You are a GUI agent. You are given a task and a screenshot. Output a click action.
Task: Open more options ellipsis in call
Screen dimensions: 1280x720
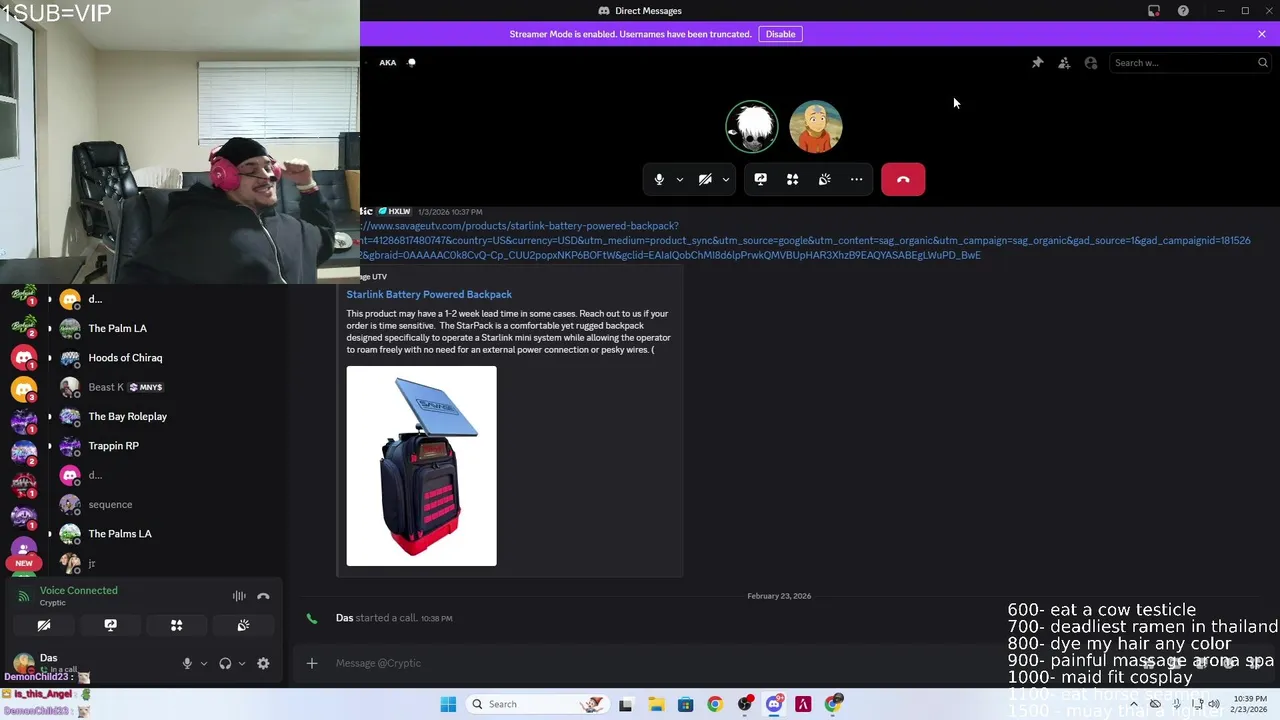coord(857,180)
